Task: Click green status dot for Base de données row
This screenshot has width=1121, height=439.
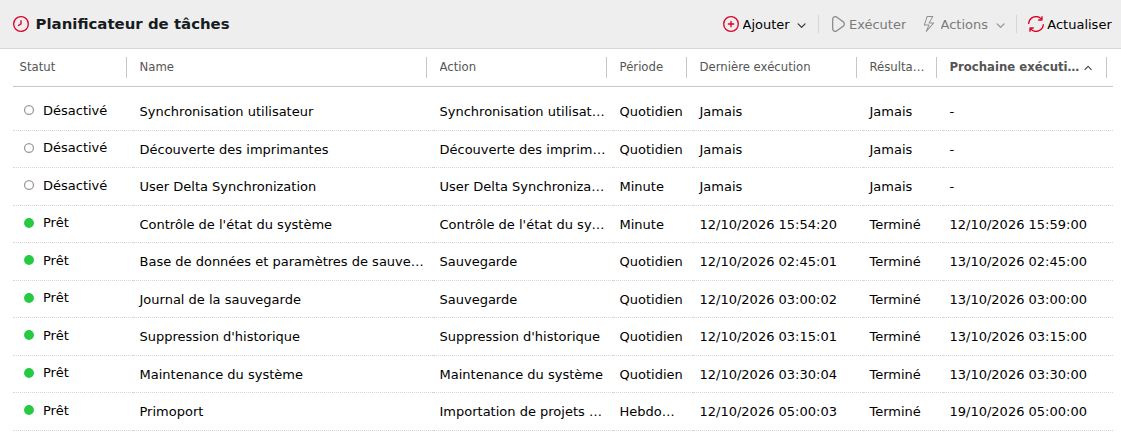Action: coord(29,260)
